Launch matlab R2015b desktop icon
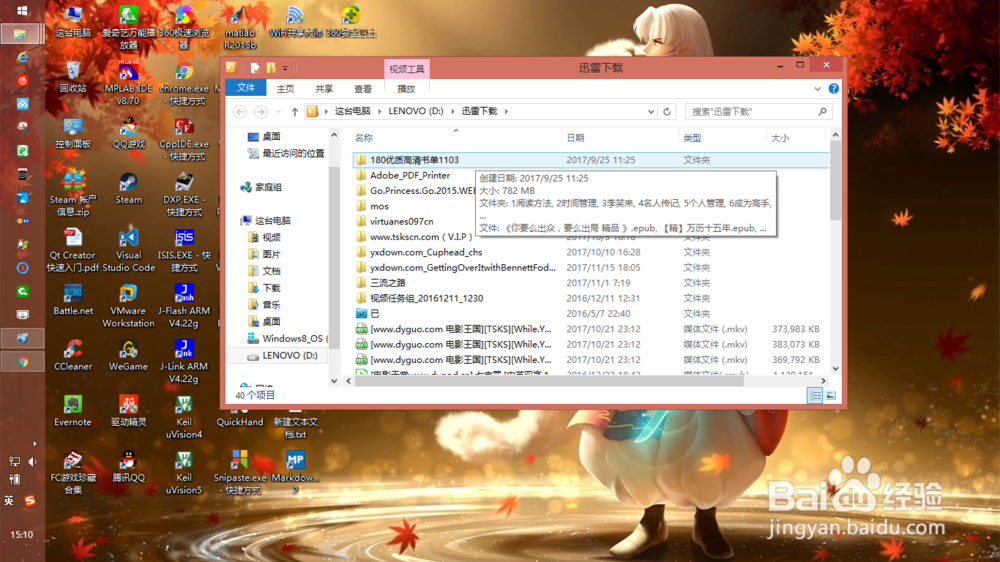This screenshot has height=562, width=1000. click(x=239, y=28)
